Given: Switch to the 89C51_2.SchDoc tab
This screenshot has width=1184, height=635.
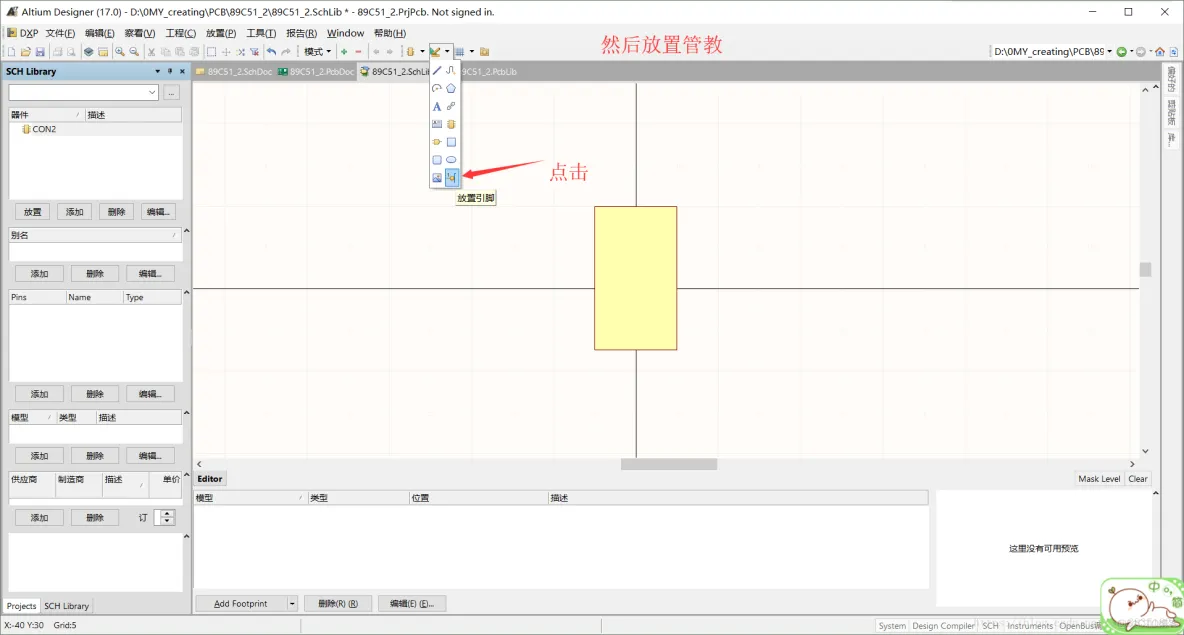Looking at the screenshot, I should tap(234, 72).
